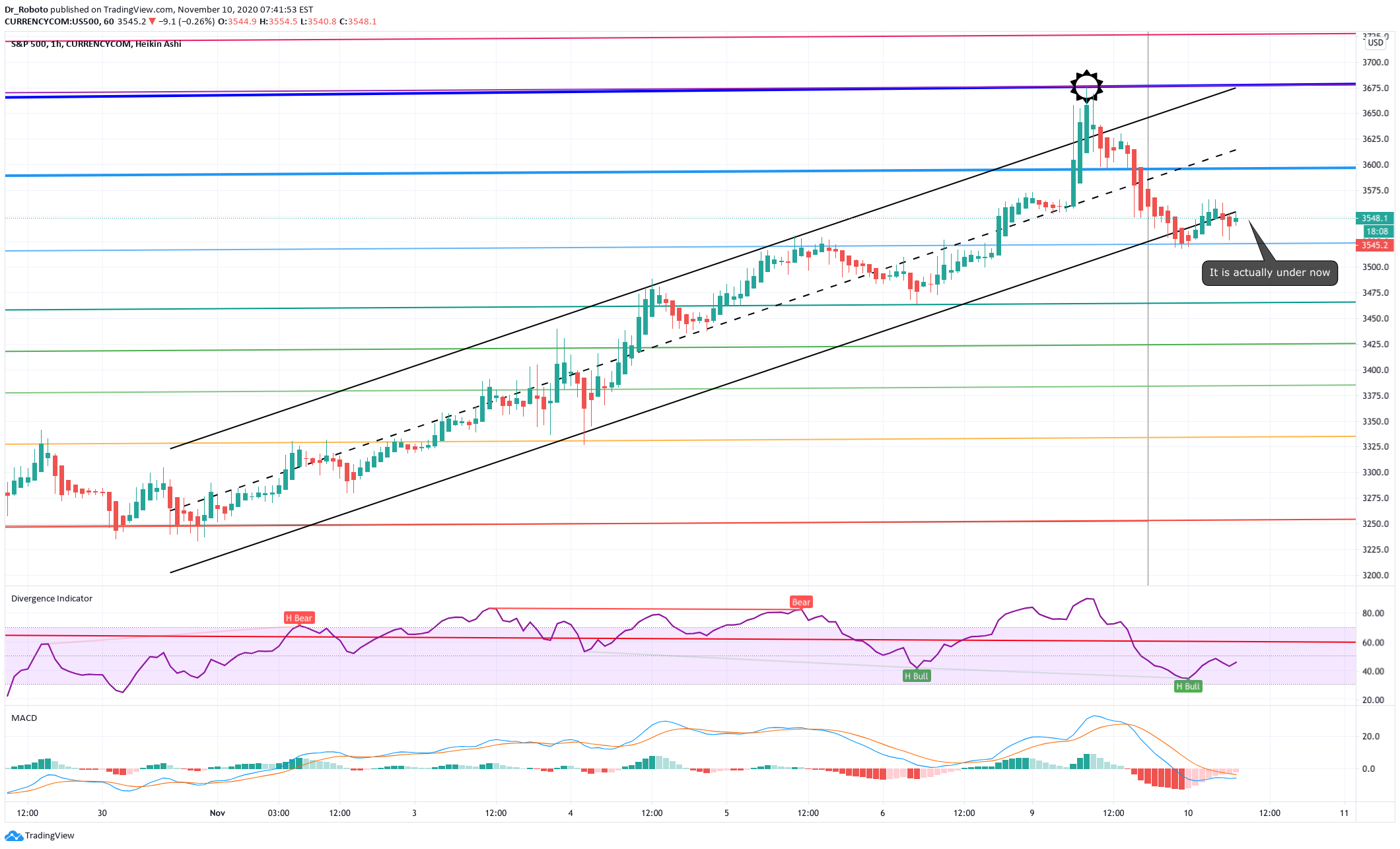
Task: Click the 20.0 label on the MACD scale
Action: coord(1371,737)
